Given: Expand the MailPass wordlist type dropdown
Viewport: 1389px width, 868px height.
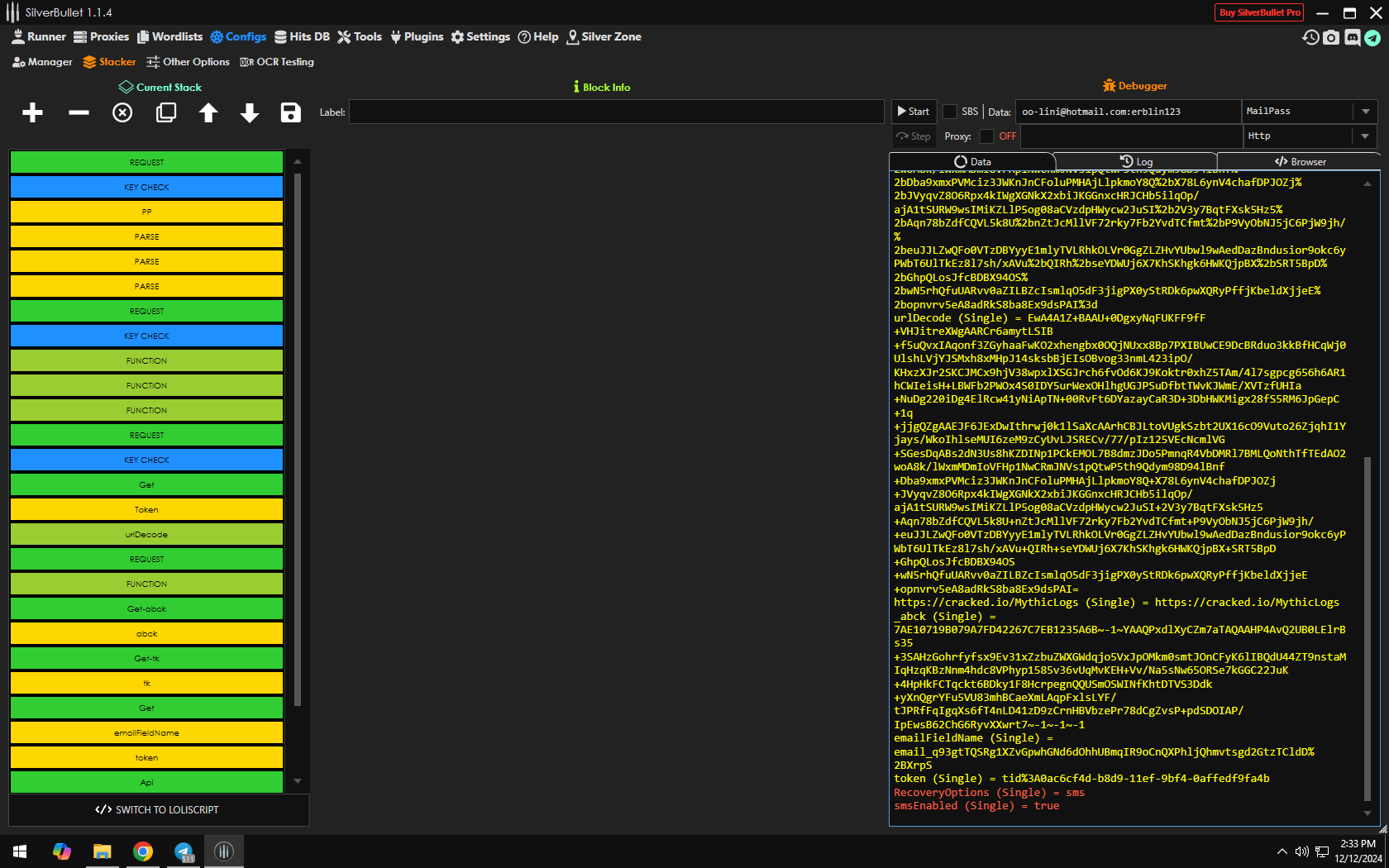Looking at the screenshot, I should 1365,112.
